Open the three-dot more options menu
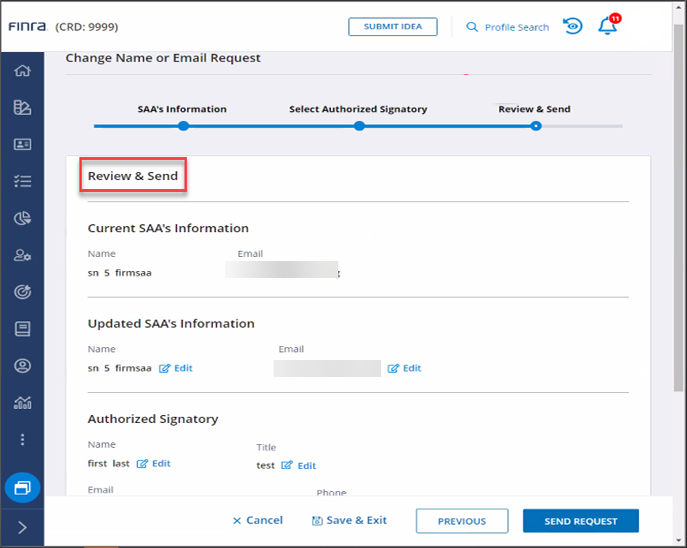687x548 pixels. (22, 439)
